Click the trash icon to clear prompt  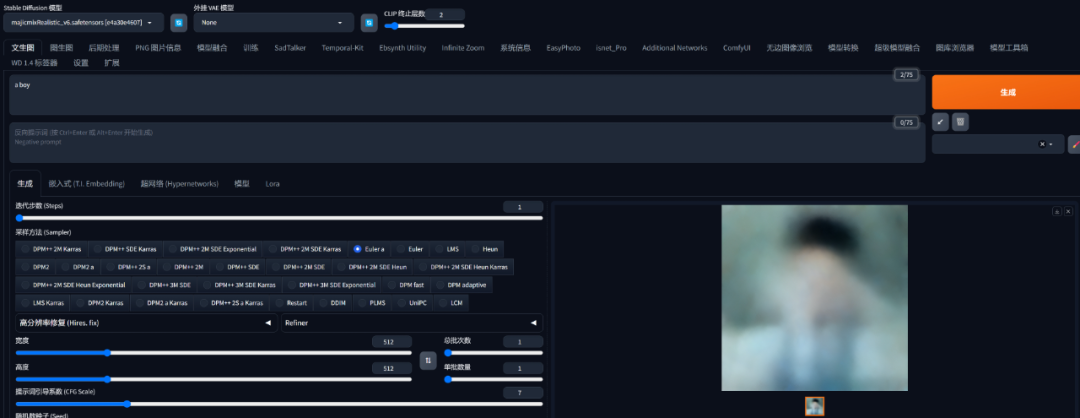(x=960, y=122)
